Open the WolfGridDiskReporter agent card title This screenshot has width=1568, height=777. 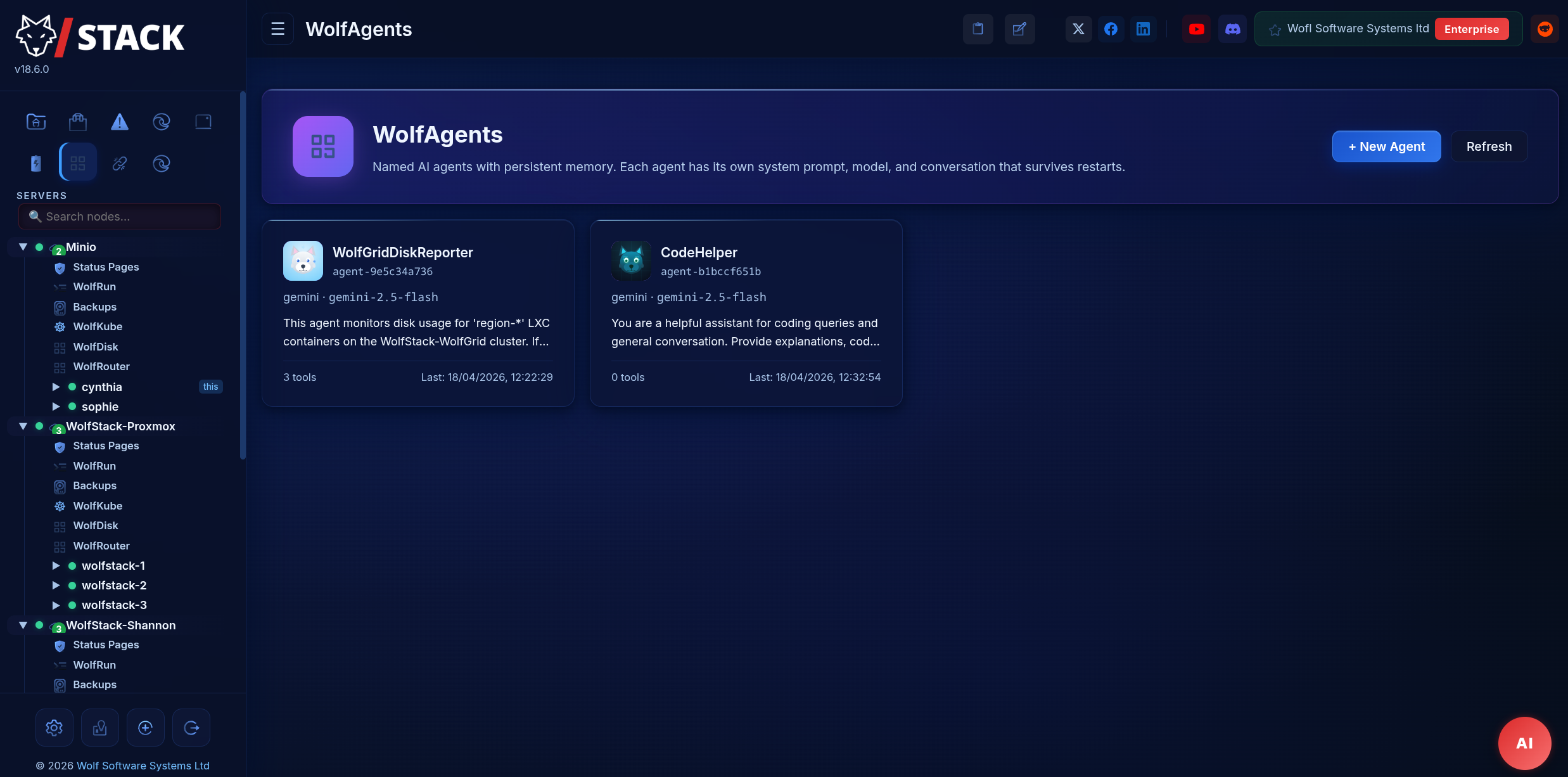coord(403,252)
